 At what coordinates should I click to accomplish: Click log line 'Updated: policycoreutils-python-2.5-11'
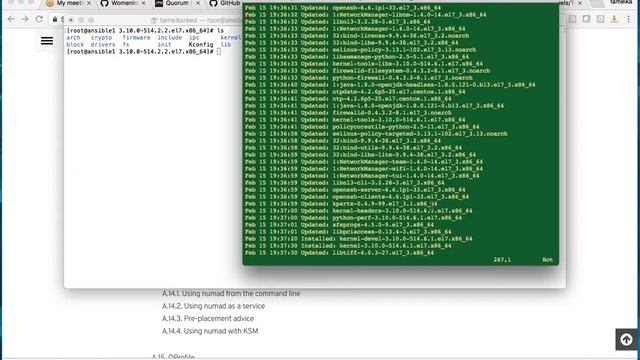362,127
